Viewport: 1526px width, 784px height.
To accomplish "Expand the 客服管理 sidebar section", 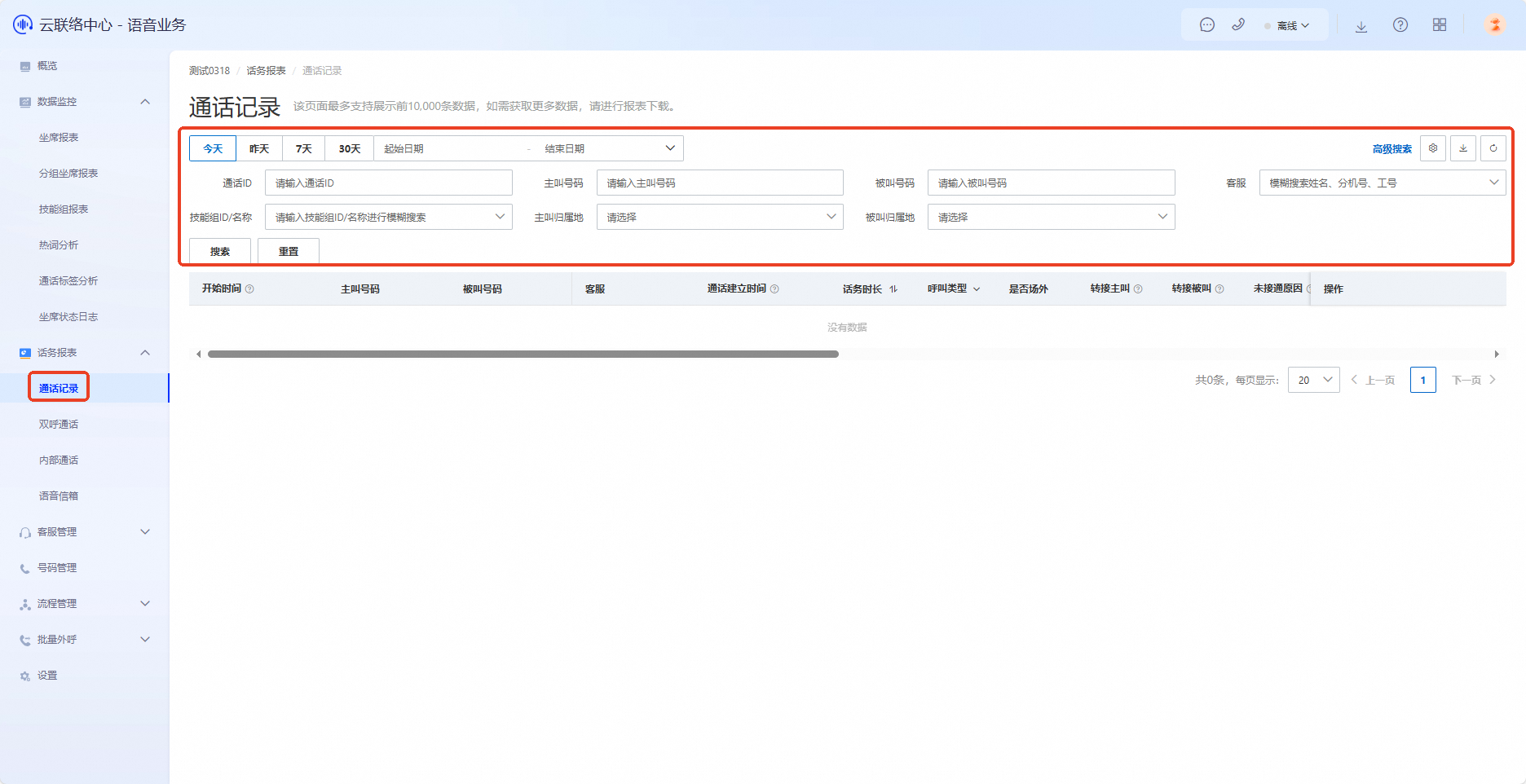I will [145, 532].
